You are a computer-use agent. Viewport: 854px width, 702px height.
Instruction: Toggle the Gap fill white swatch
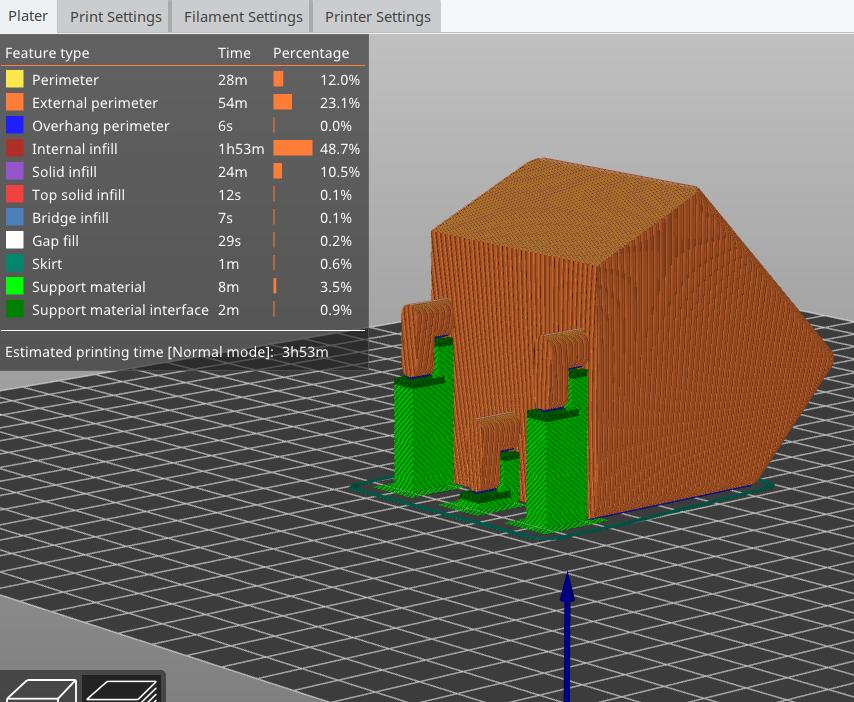15,240
